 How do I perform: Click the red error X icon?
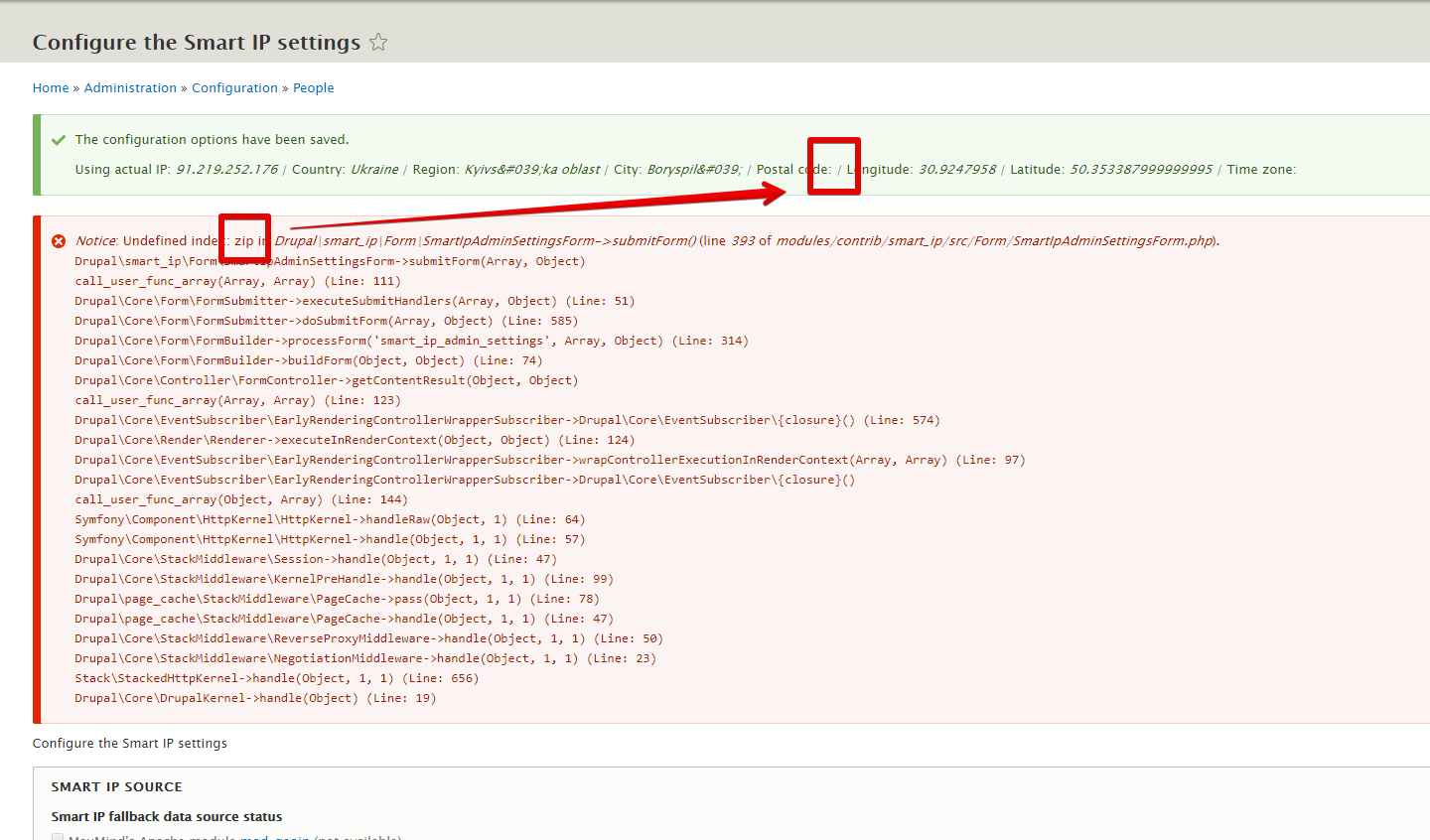point(59,241)
